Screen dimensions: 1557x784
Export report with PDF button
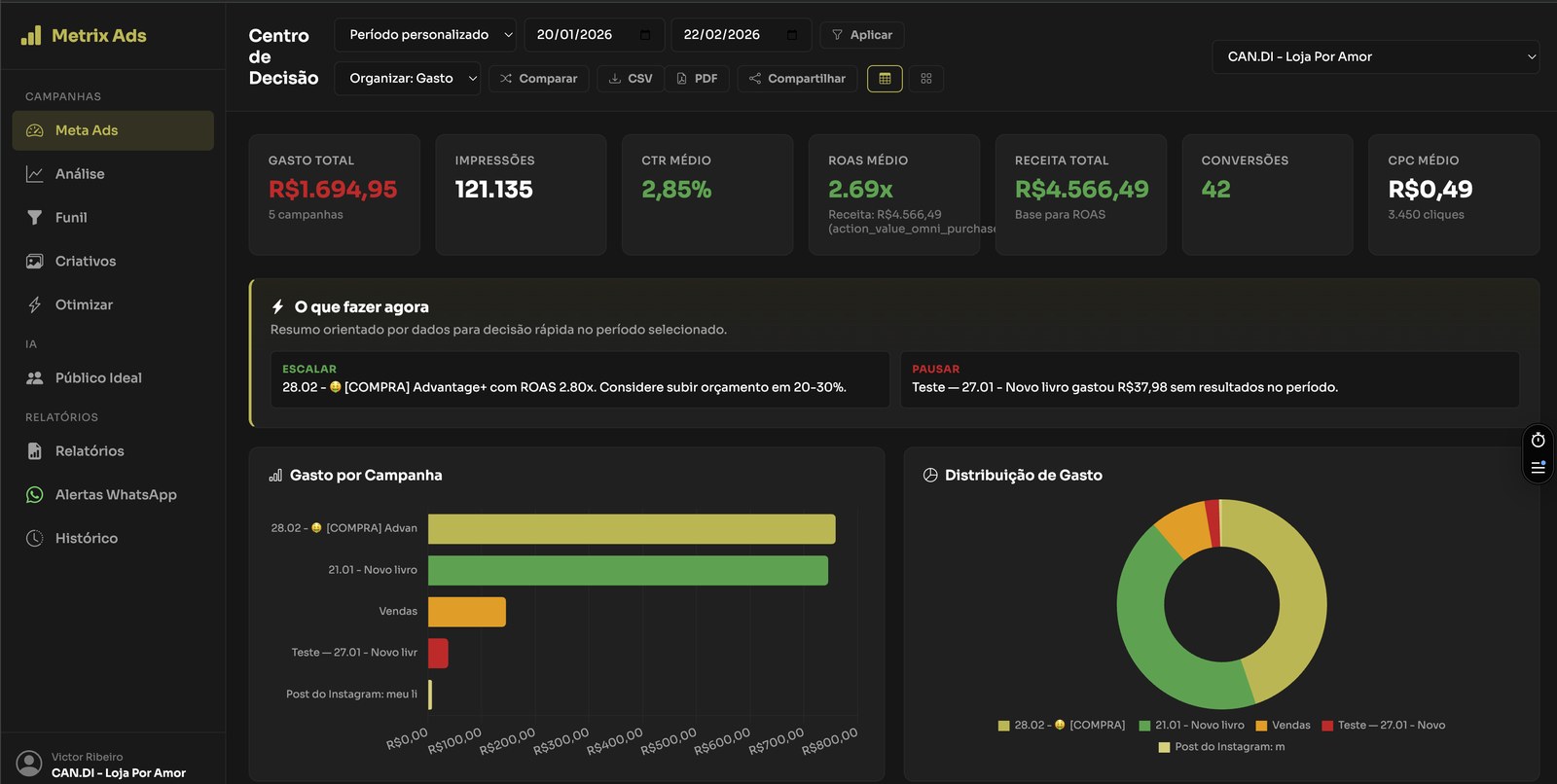point(697,79)
